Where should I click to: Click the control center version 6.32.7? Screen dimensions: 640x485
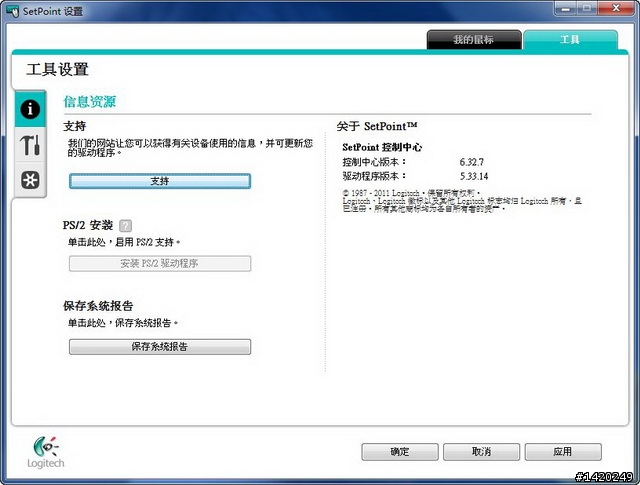[472, 162]
